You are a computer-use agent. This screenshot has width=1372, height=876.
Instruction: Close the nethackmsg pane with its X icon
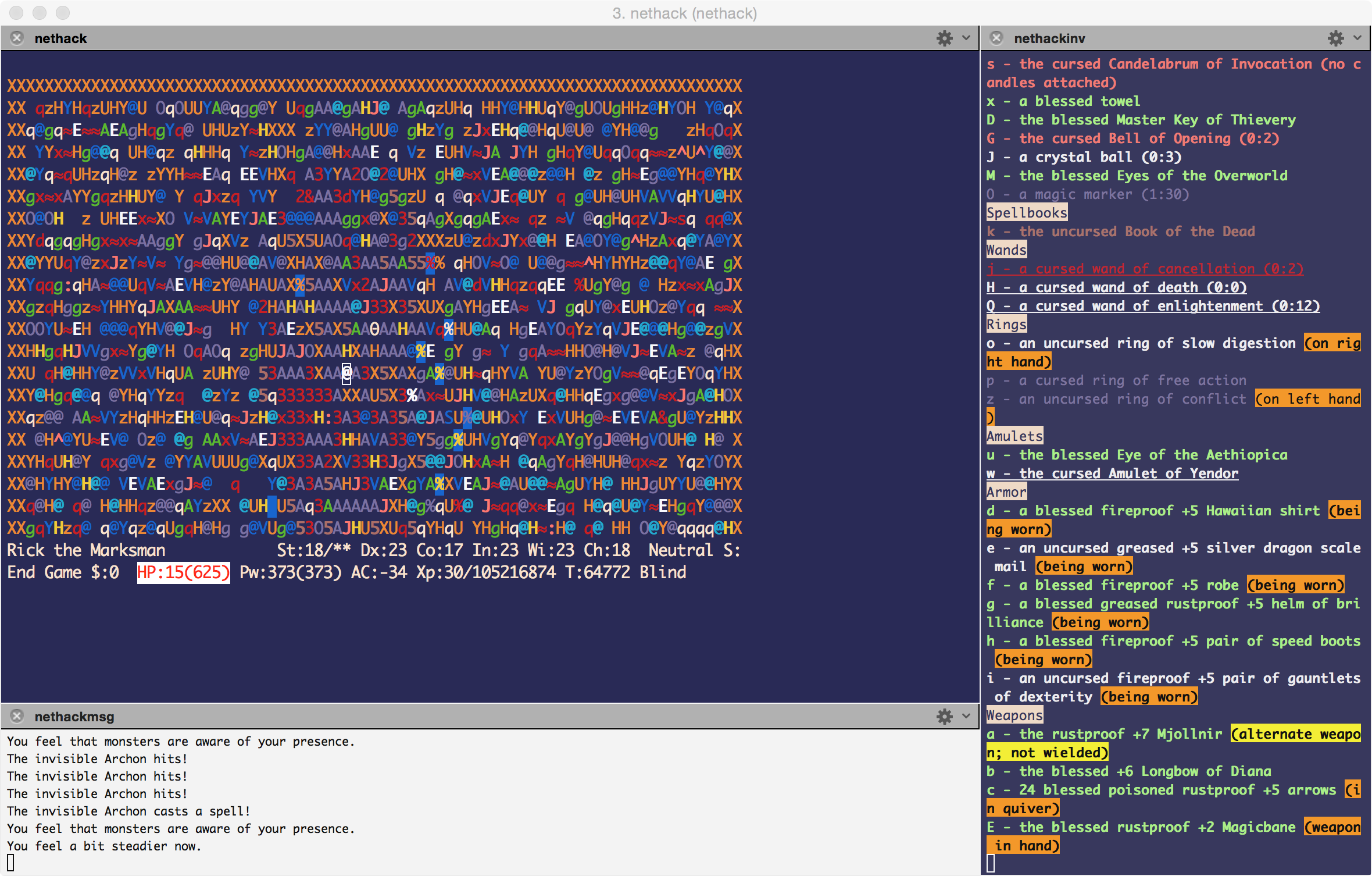click(x=17, y=716)
